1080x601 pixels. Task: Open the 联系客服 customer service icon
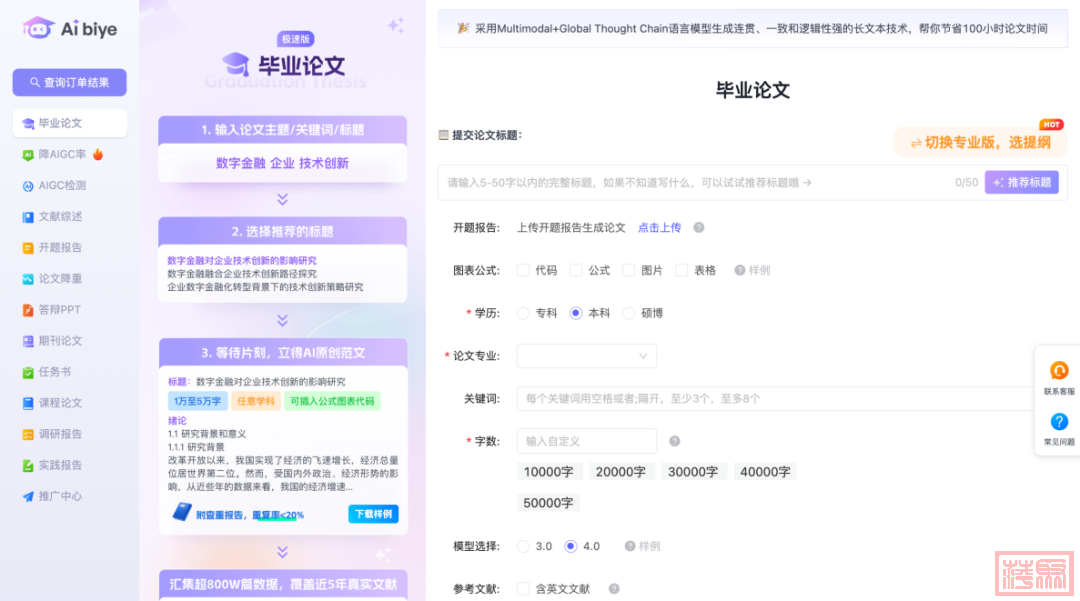pos(1059,371)
